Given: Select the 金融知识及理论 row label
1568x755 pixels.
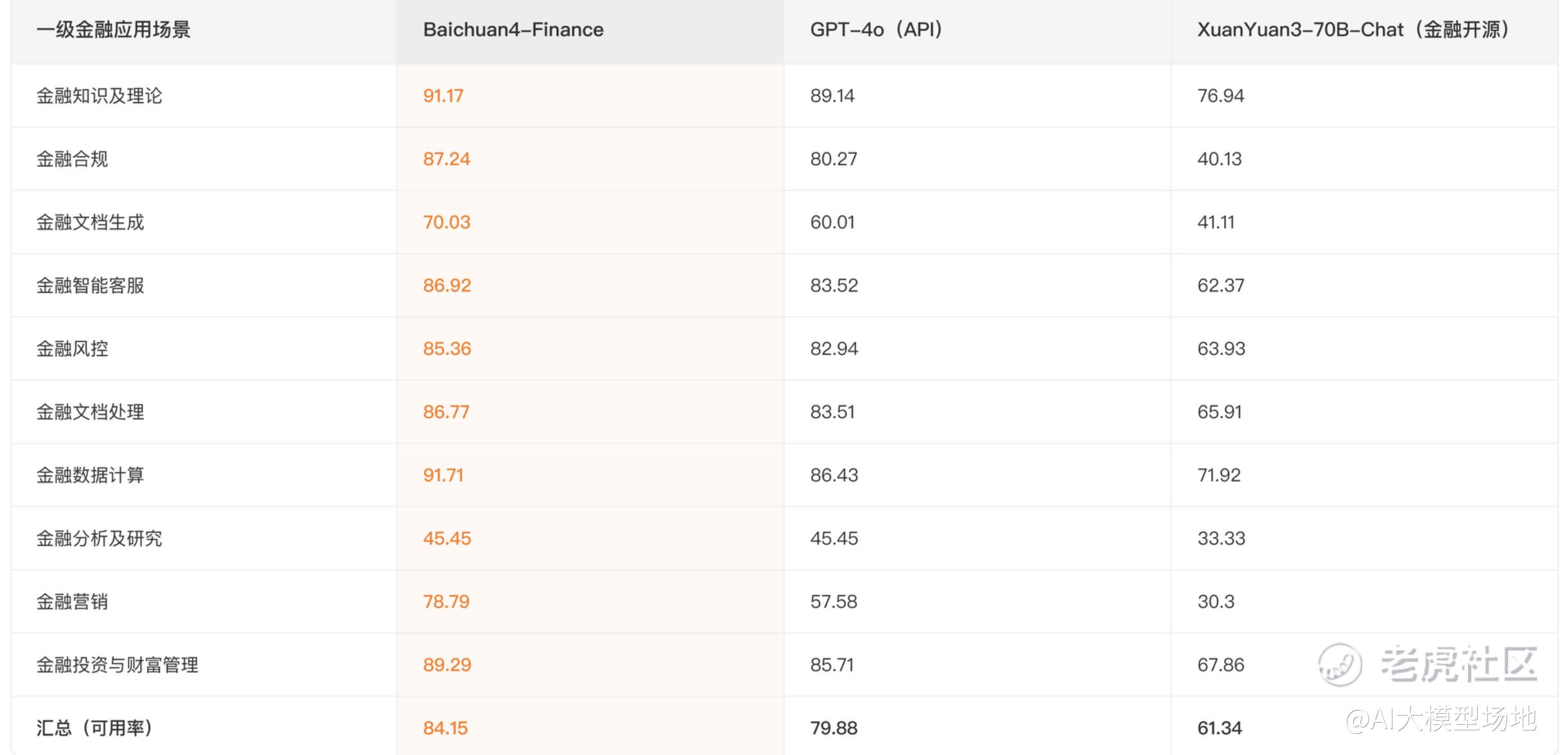Looking at the screenshot, I should pos(99,96).
